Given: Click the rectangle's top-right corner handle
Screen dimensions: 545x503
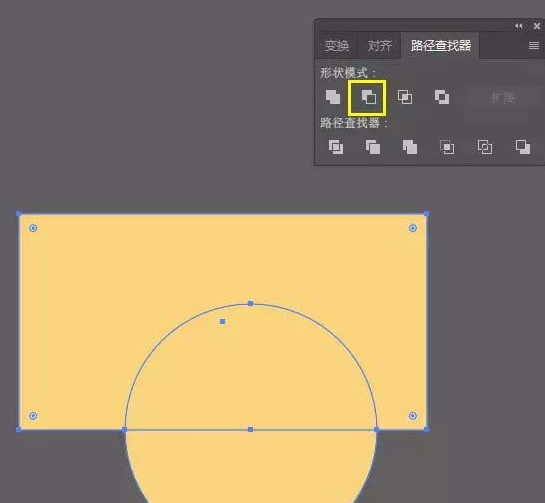Looking at the screenshot, I should (426, 213).
